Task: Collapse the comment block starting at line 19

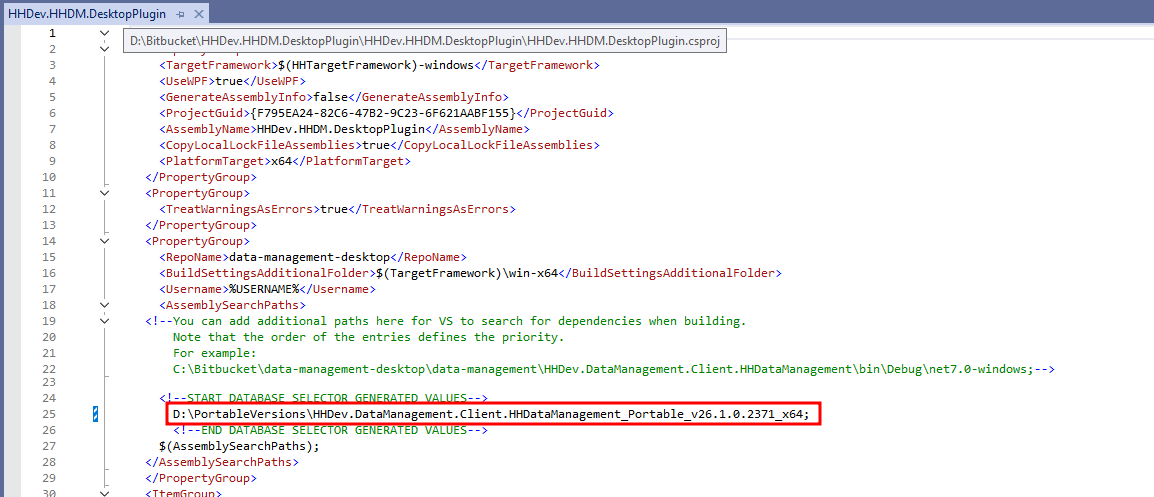Action: 105,321
